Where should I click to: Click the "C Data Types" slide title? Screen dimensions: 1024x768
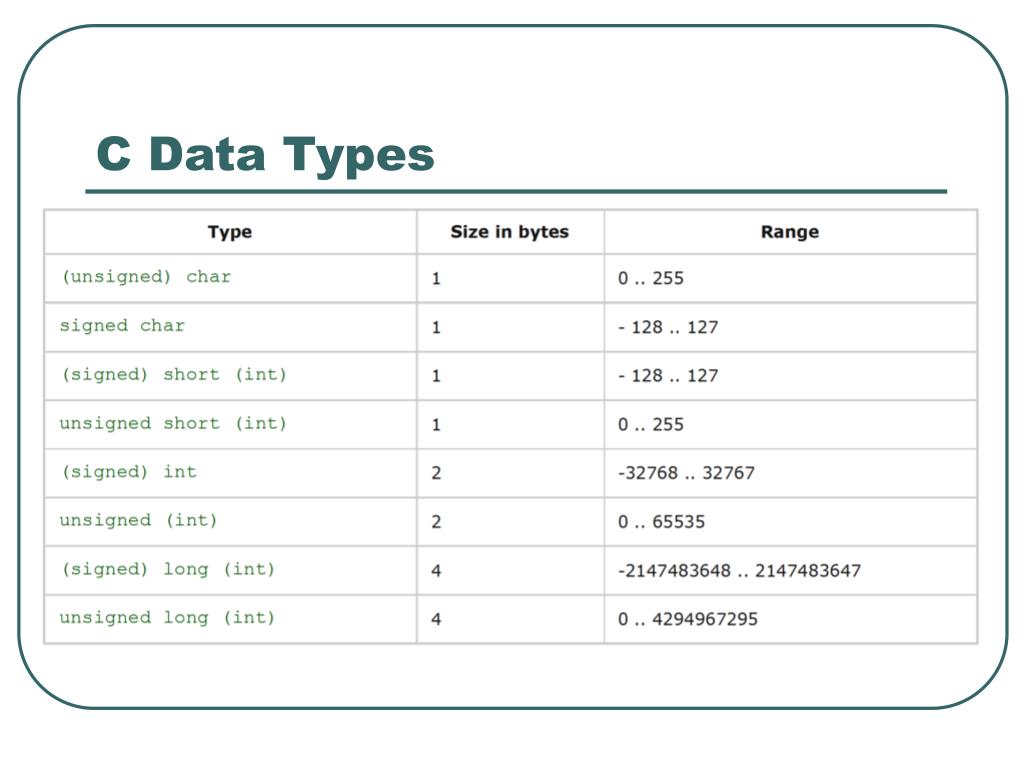[x=265, y=155]
